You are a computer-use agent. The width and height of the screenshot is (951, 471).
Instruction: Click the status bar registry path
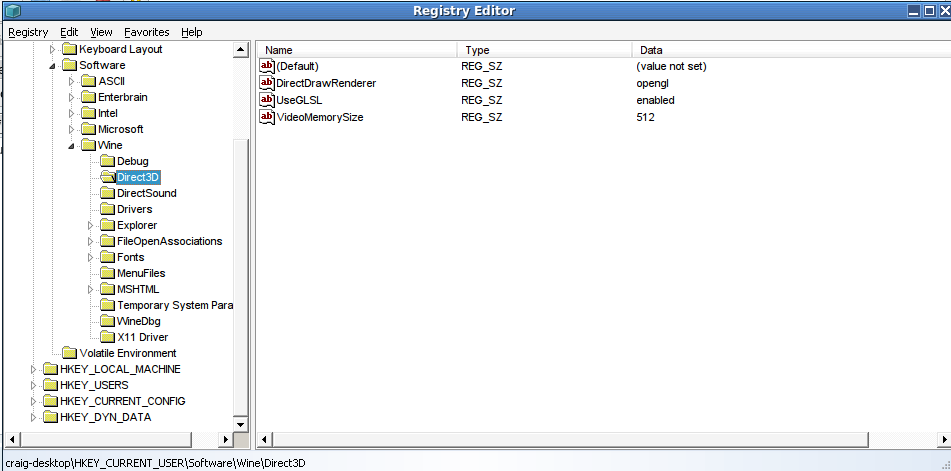pos(155,463)
